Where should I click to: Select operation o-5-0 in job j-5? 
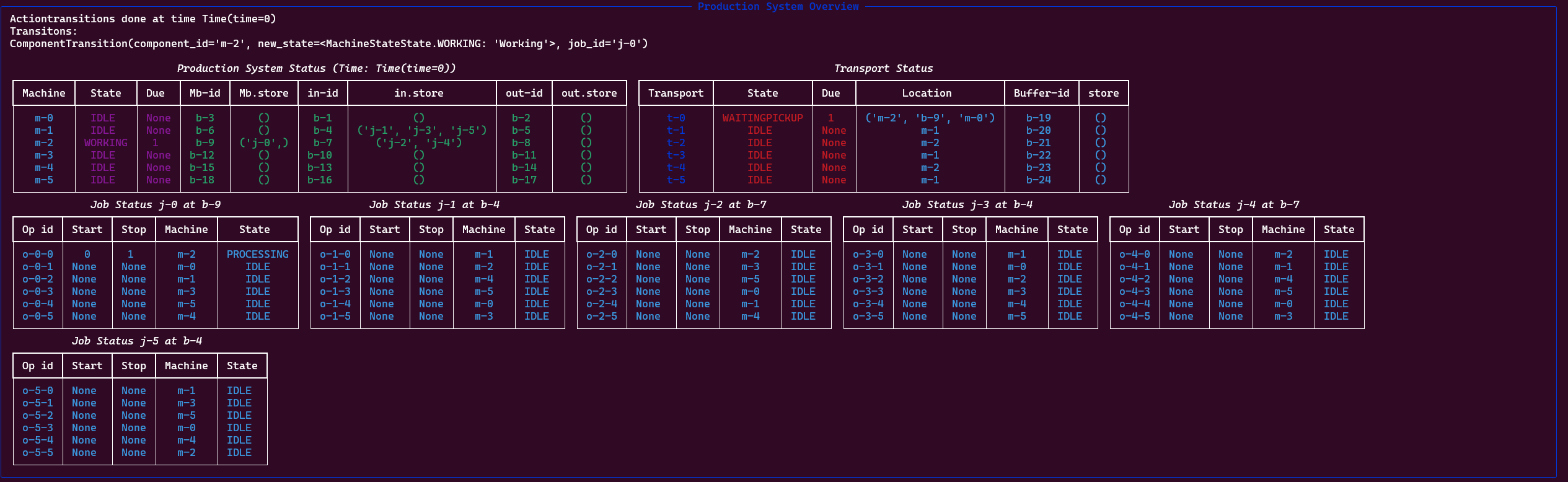(38, 390)
